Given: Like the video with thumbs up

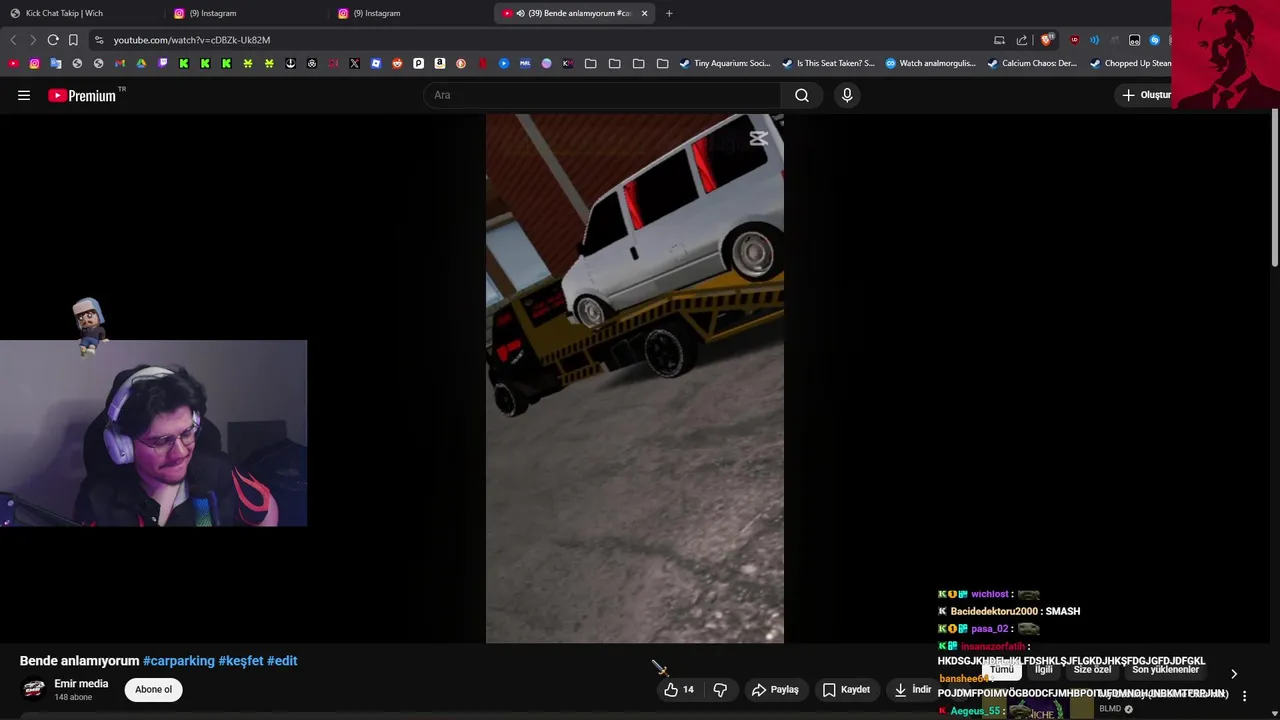Looking at the screenshot, I should point(679,689).
